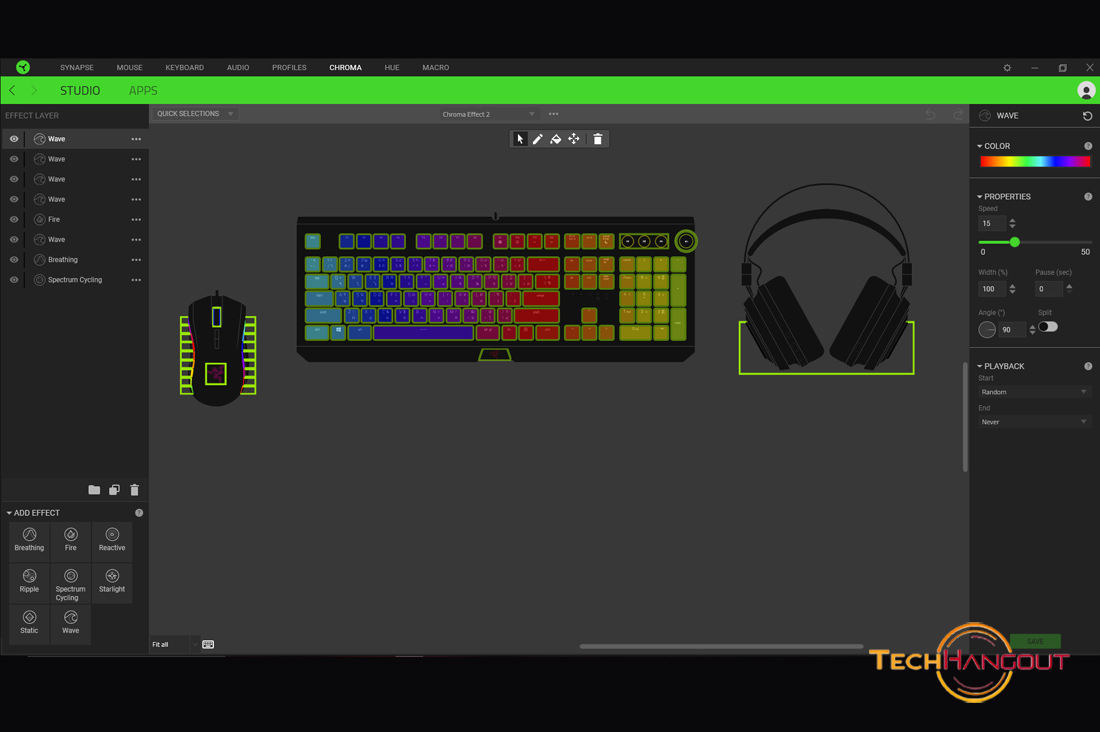Open PLAYBACK section help icon
The height and width of the screenshot is (732, 1100).
tap(1088, 366)
